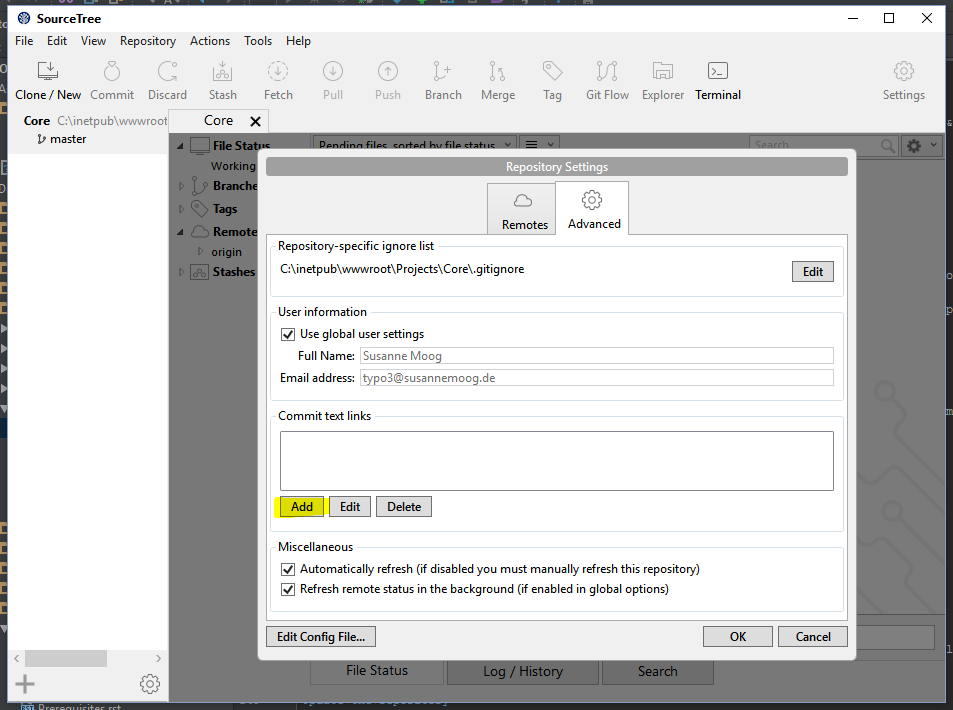Add a commit text link
Image resolution: width=953 pixels, height=710 pixels.
[302, 507]
